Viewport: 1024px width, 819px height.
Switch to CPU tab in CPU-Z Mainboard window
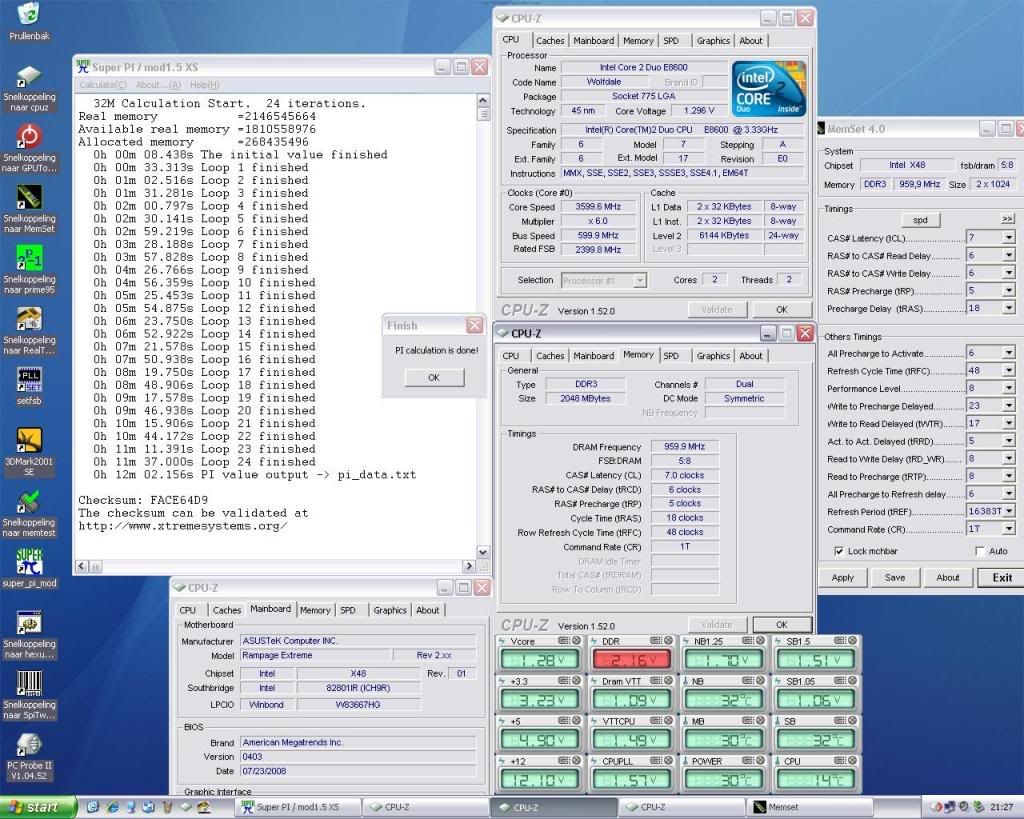tap(187, 610)
